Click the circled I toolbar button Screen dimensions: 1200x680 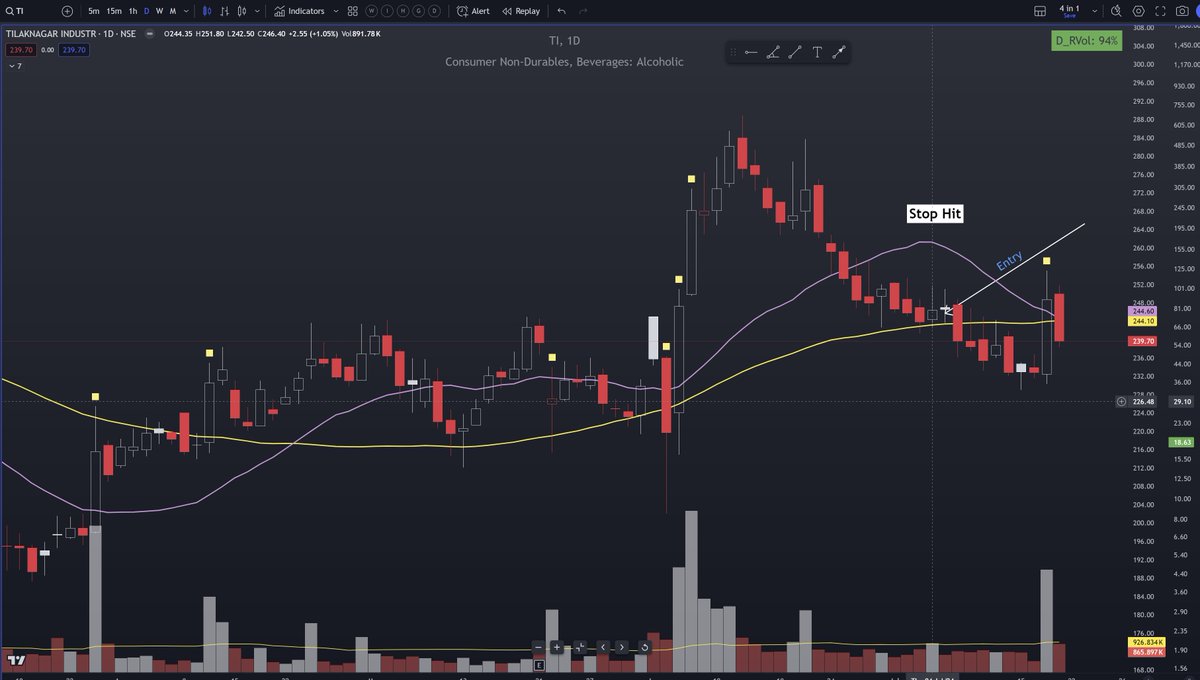(x=387, y=11)
